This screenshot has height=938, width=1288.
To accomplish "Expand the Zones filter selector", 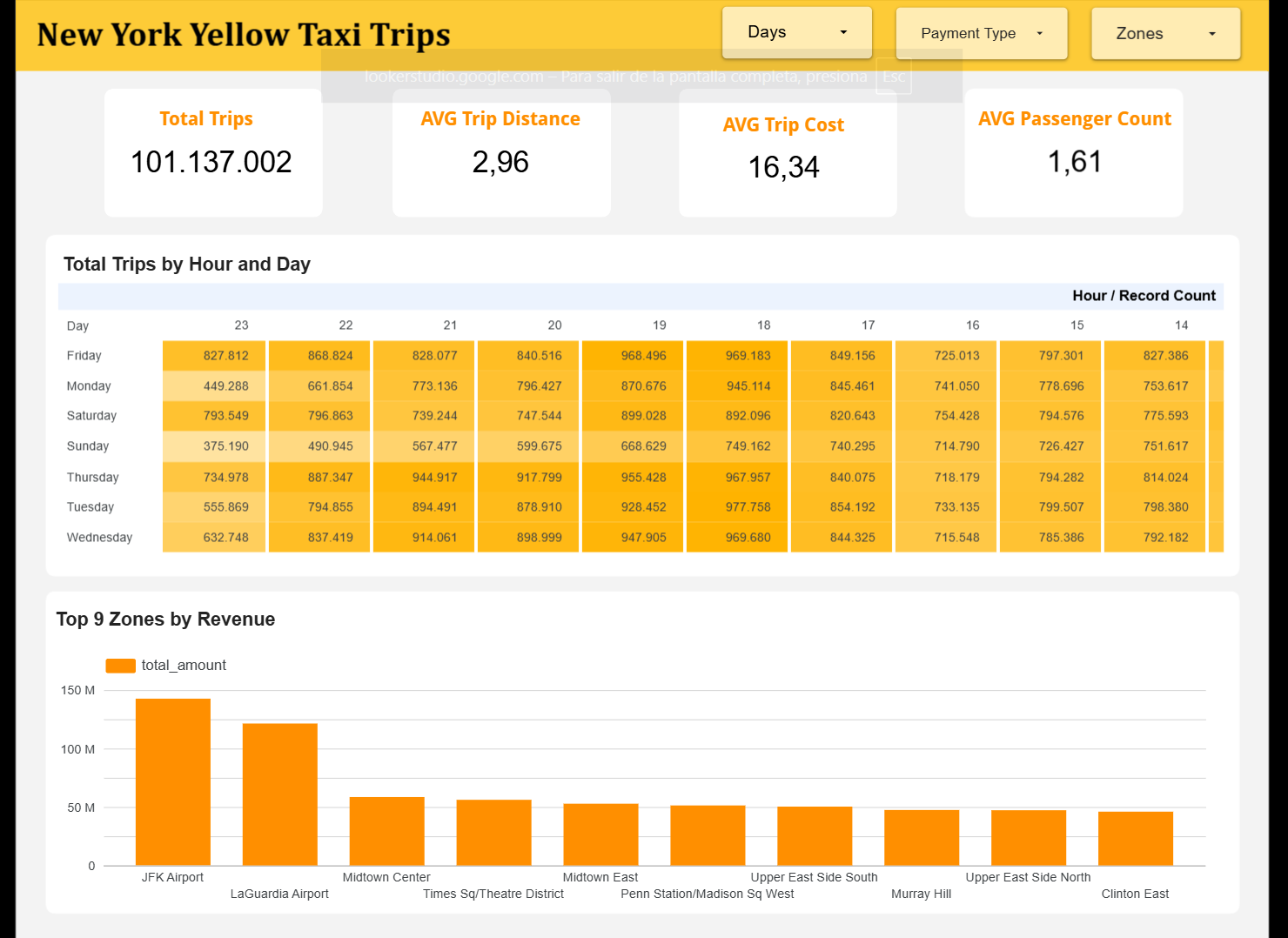I will tap(1164, 33).
